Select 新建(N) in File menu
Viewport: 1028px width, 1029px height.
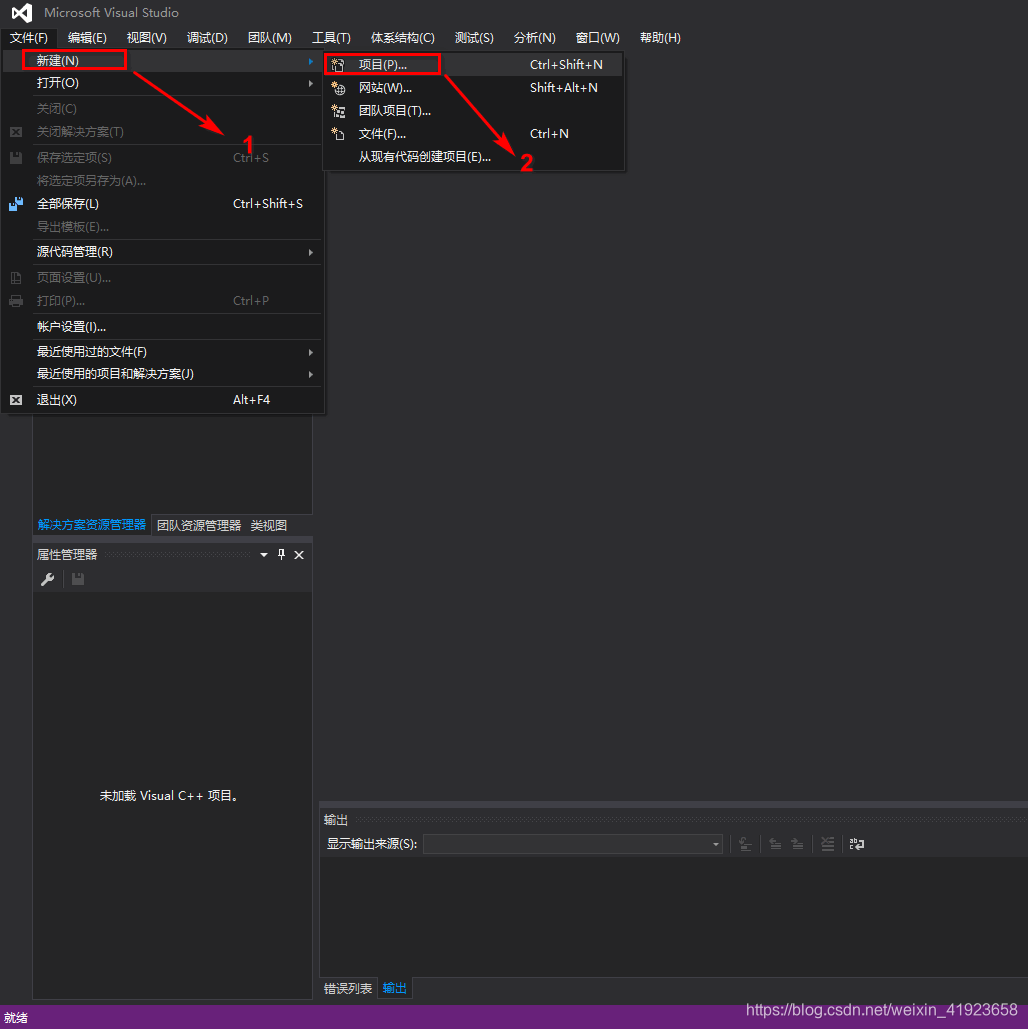(162, 60)
